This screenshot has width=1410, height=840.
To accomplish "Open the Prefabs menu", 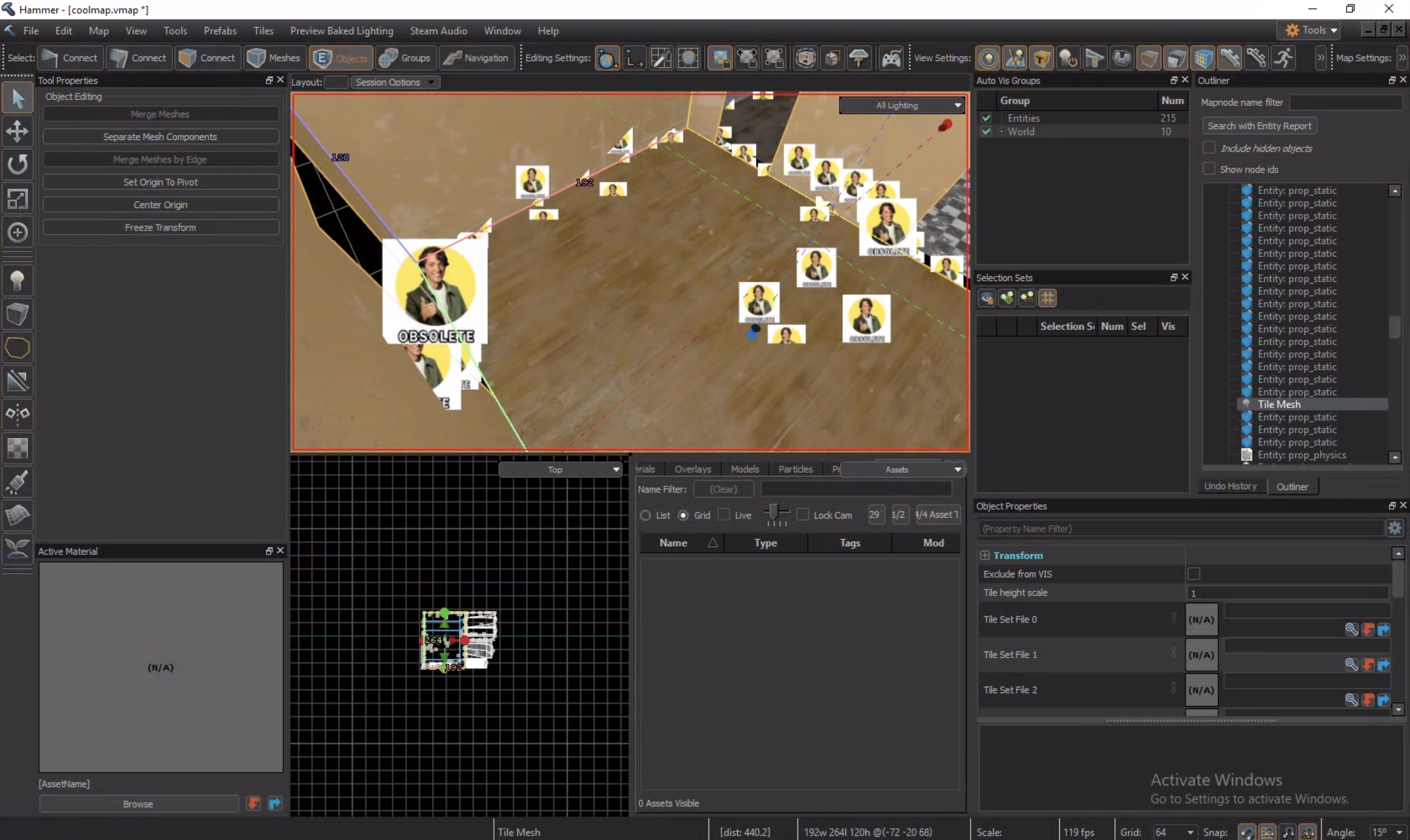I will point(220,31).
